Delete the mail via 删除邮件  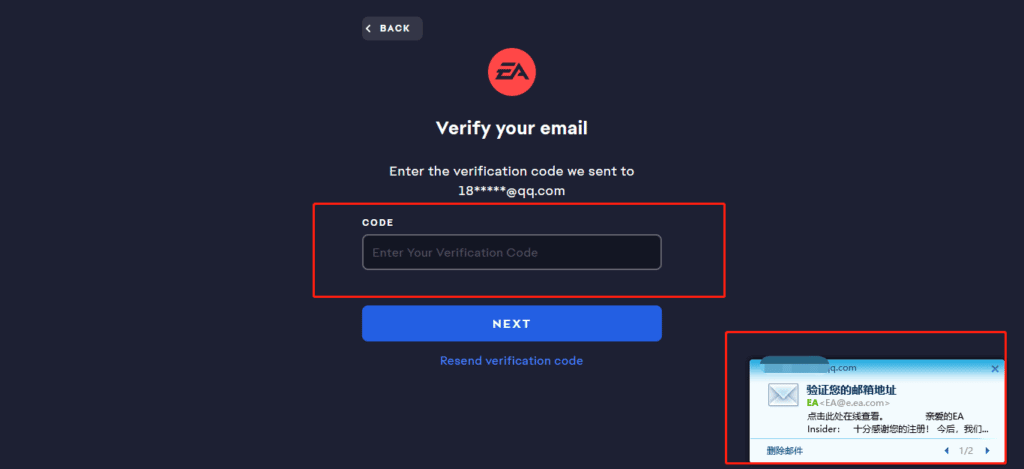pos(785,451)
